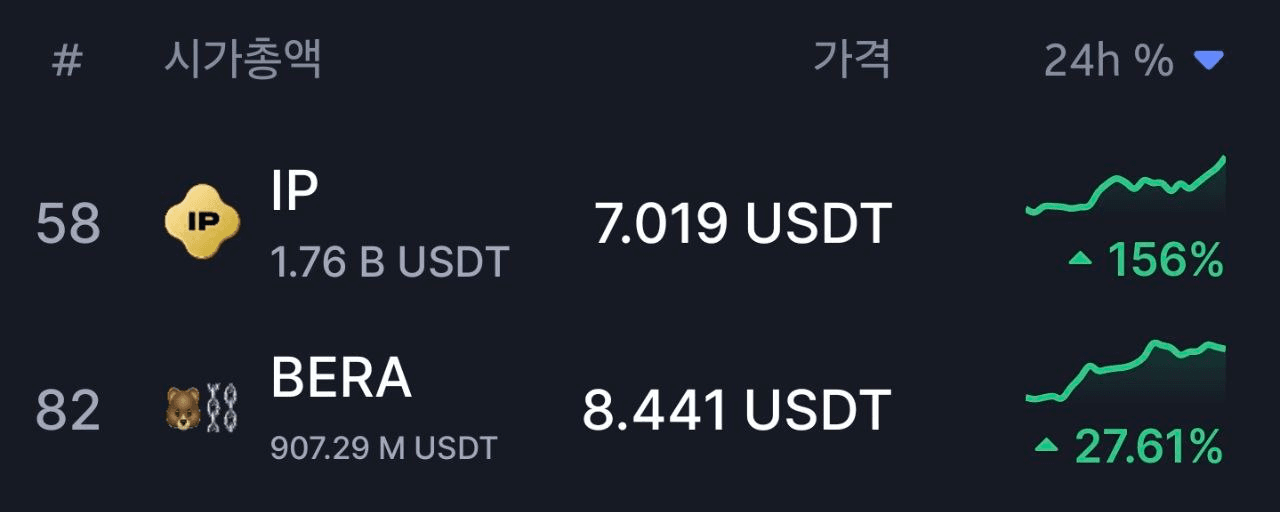
Task: Open the IP sparkline chart
Action: [x=1126, y=186]
